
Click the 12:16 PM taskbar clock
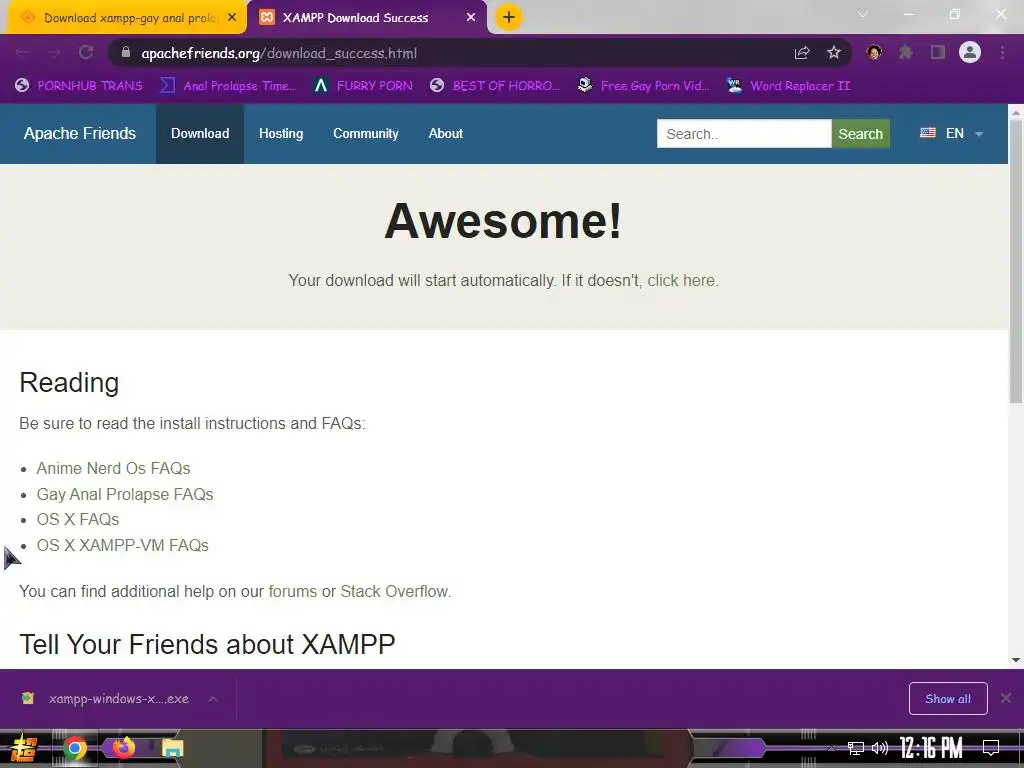tap(931, 748)
